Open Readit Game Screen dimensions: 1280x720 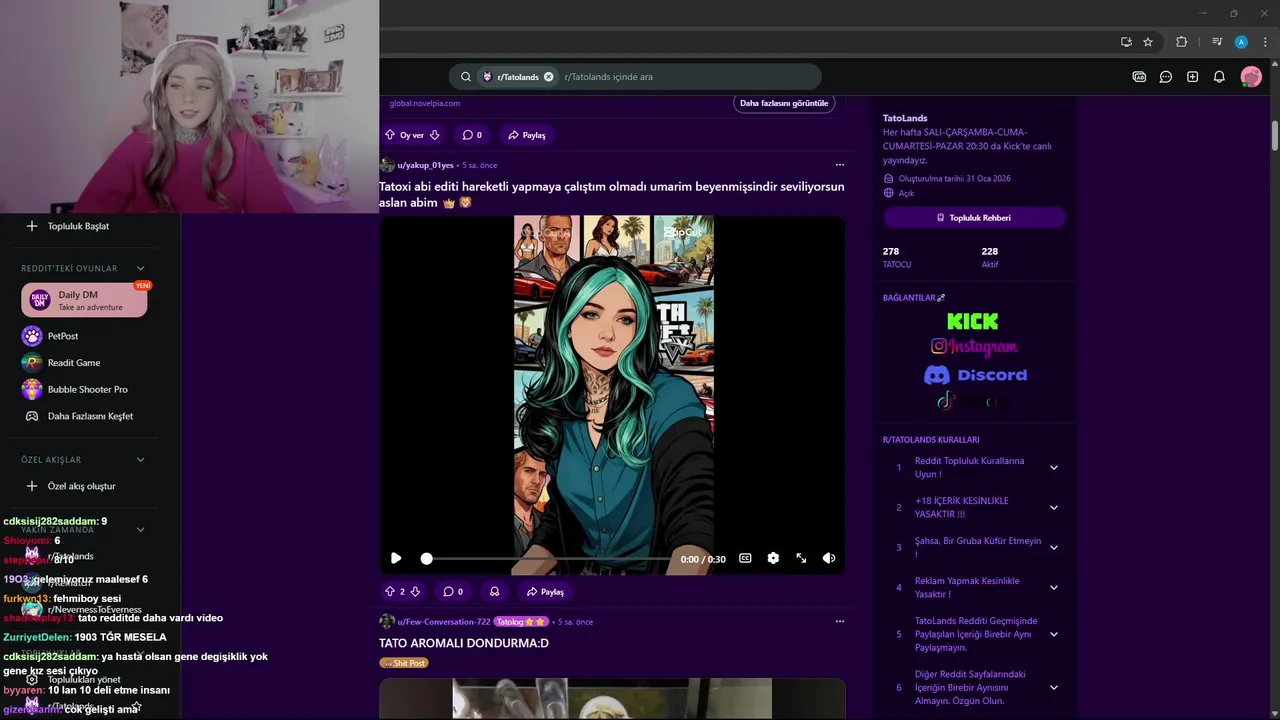tap(73, 363)
